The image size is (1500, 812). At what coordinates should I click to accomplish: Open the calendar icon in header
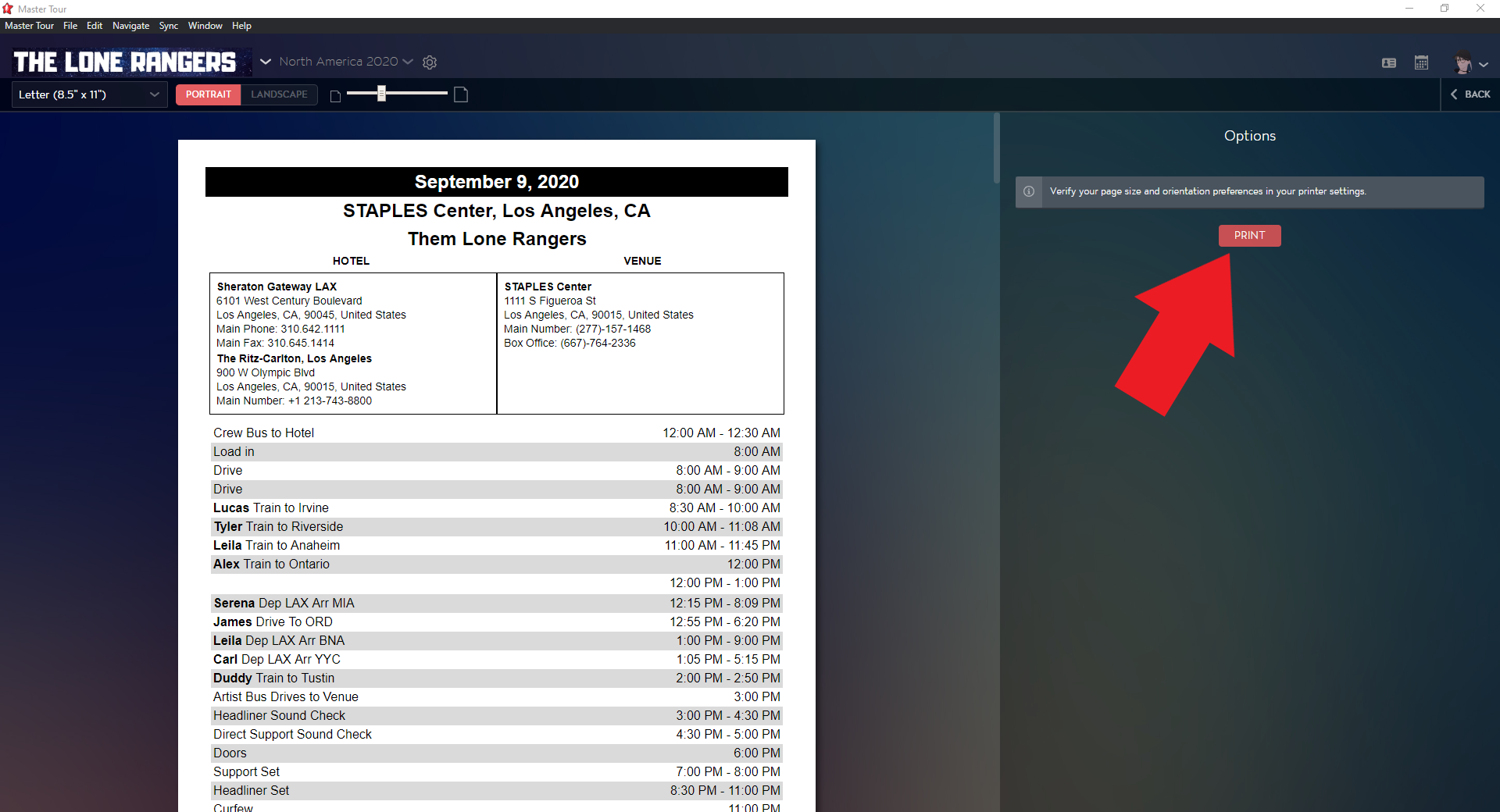point(1422,62)
